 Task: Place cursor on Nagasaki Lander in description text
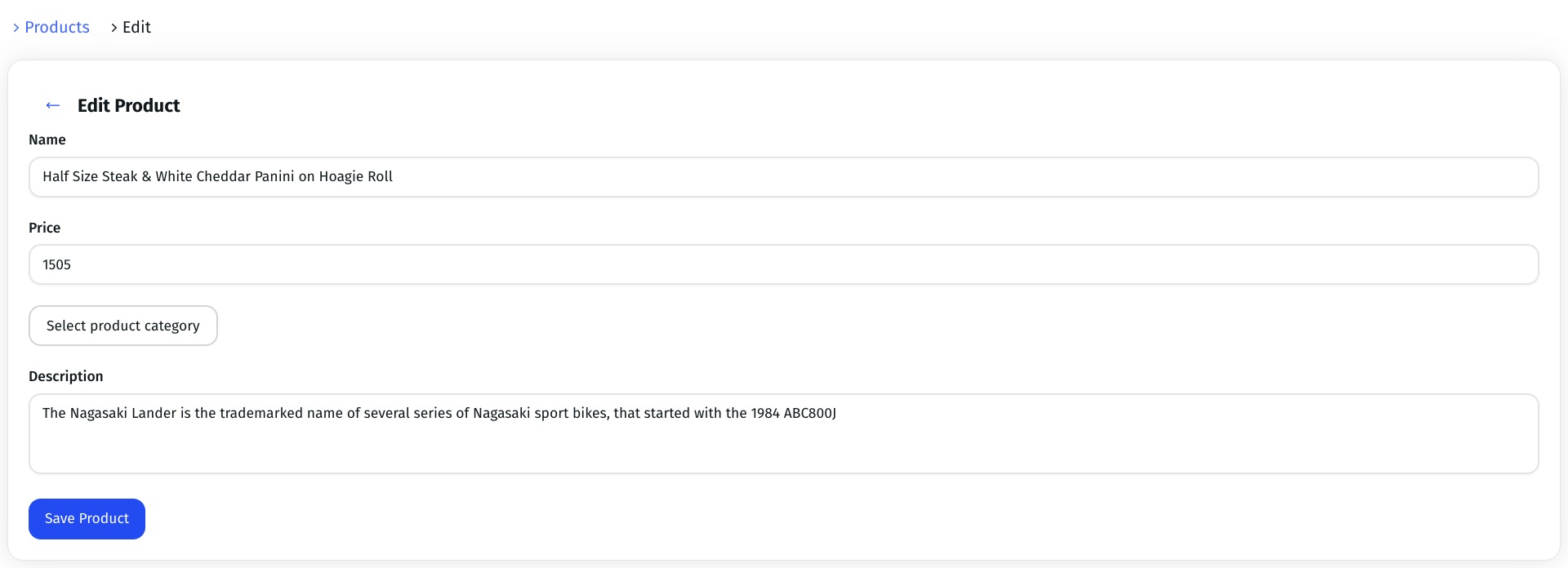123,413
